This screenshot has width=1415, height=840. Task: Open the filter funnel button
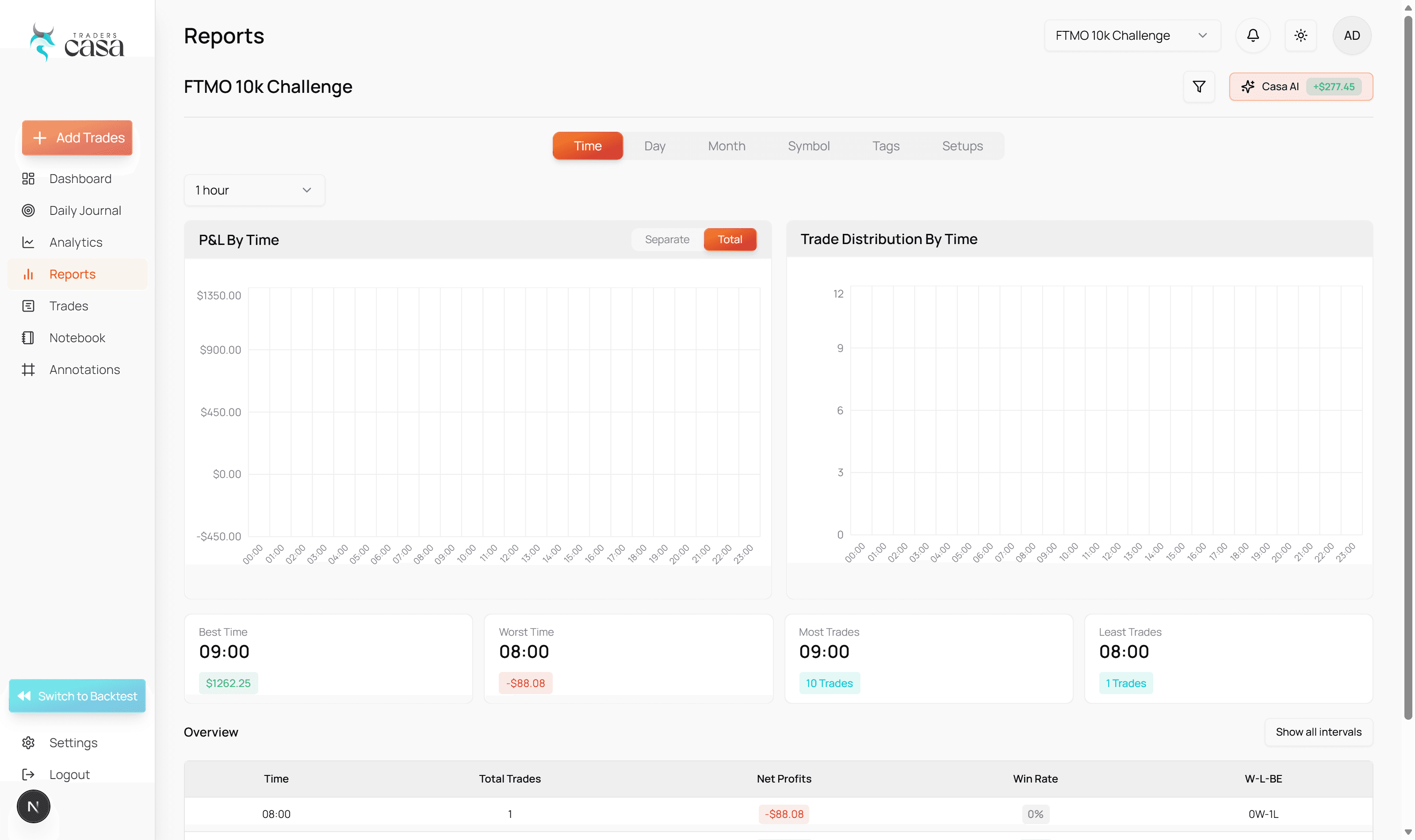click(1199, 87)
